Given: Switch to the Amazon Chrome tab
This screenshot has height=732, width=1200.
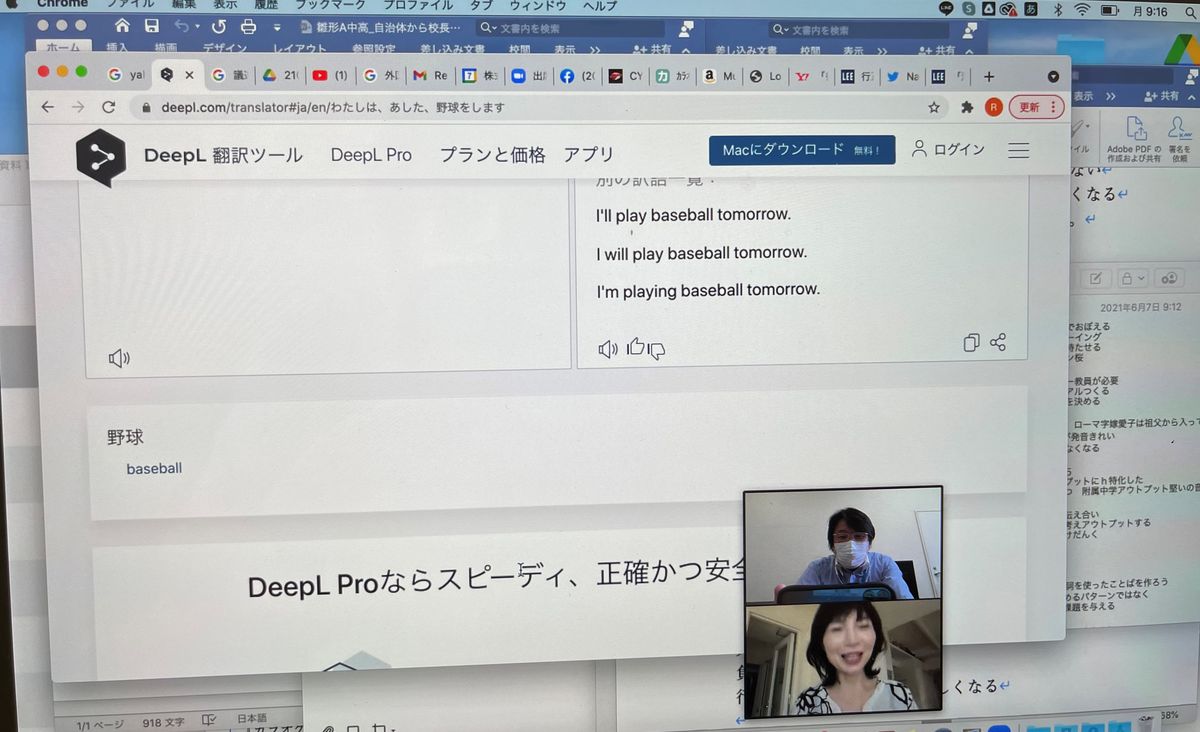Looking at the screenshot, I should (721, 76).
